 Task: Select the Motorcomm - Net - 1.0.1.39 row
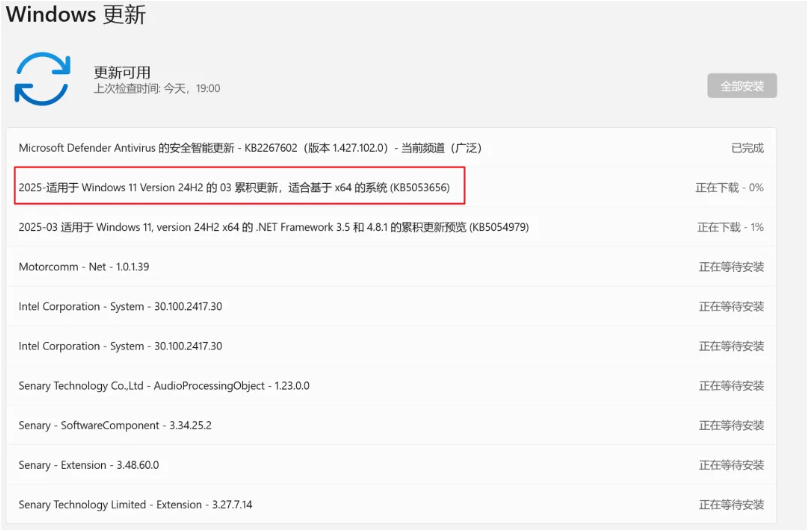click(x=391, y=267)
